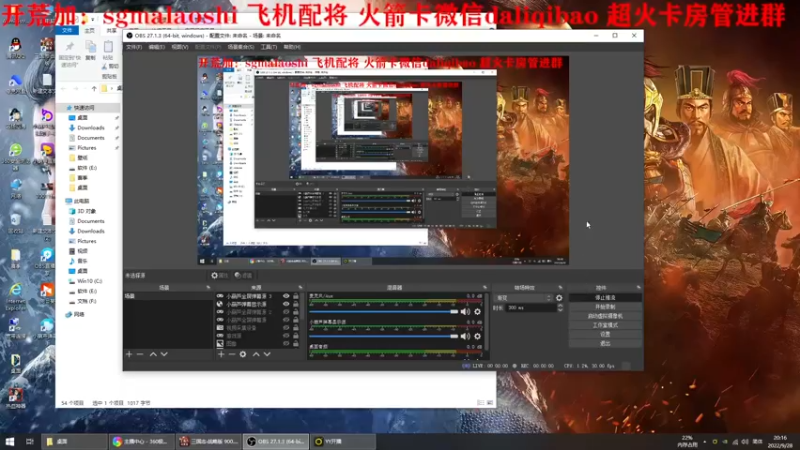Open the 视图(V) menu in OBS
The width and height of the screenshot is (800, 450).
pos(180,47)
